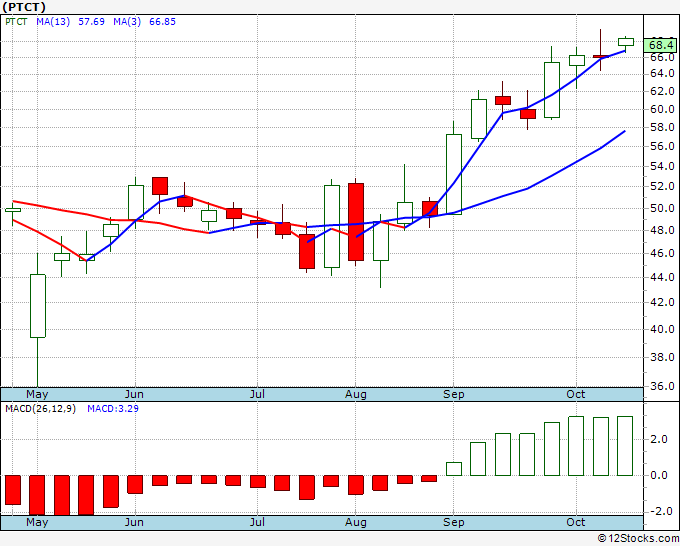
Task: Click the first green MACD bar at September
Action: click(454, 469)
